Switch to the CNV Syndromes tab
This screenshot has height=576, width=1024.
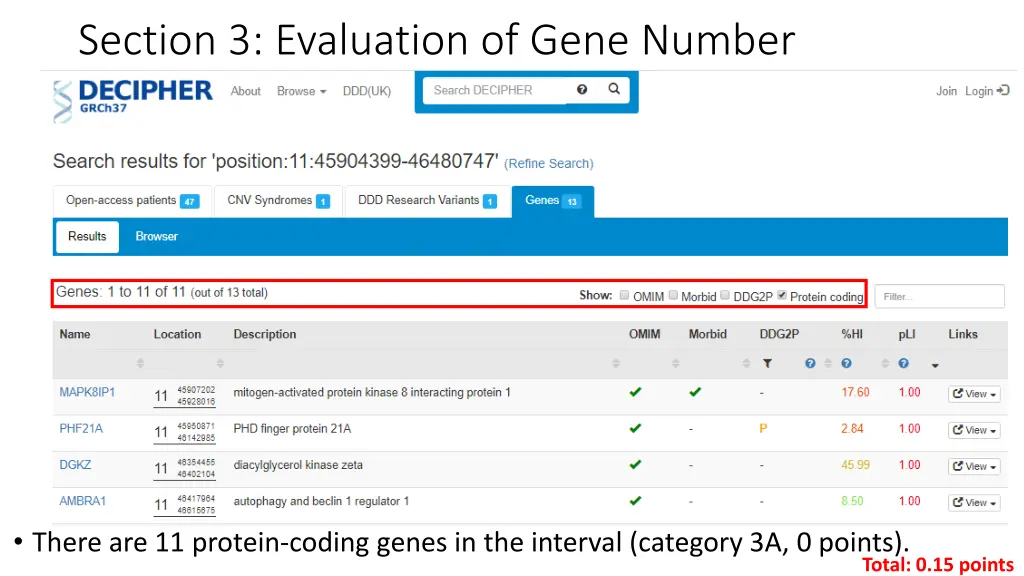pyautogui.click(x=278, y=200)
